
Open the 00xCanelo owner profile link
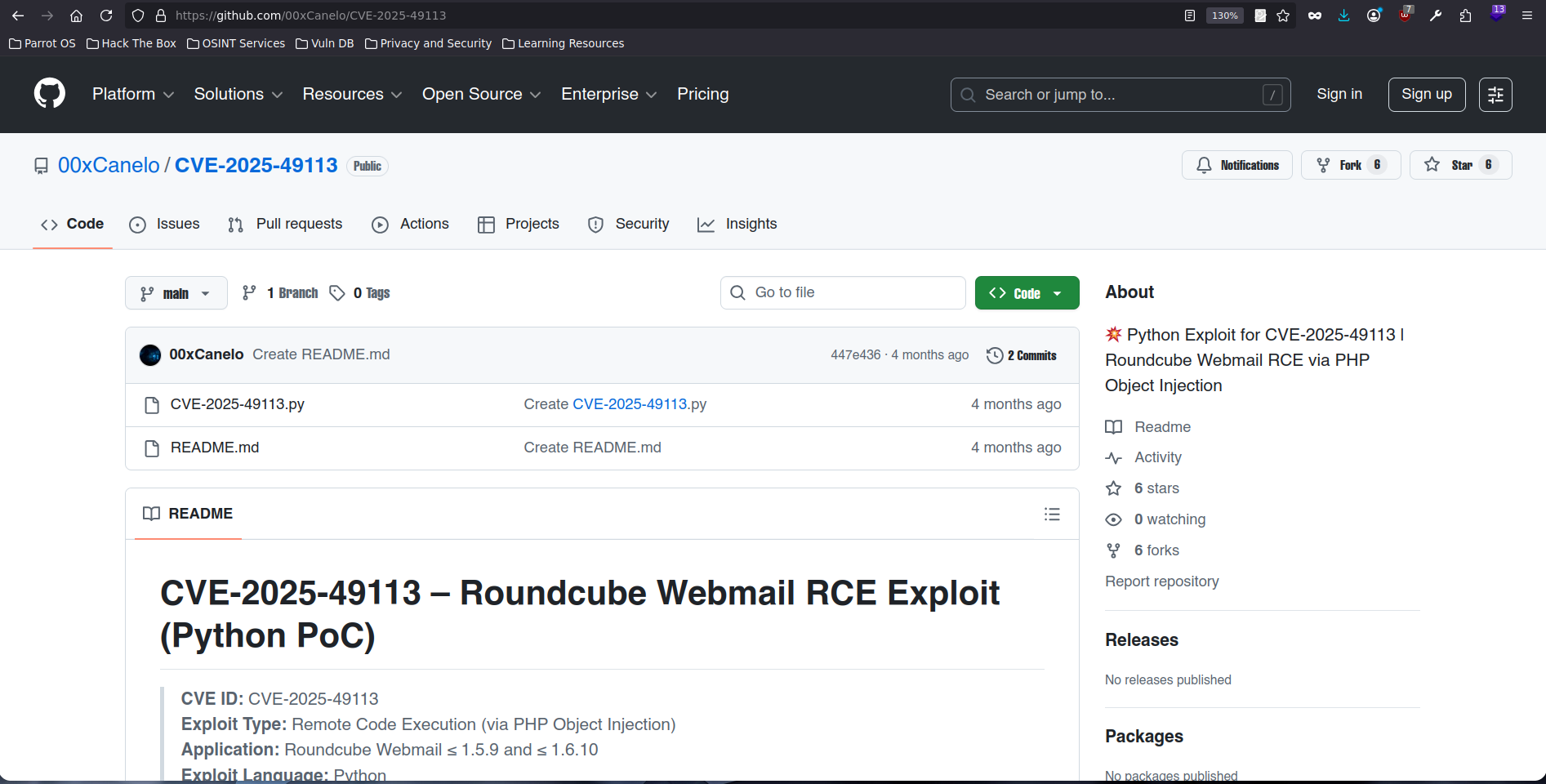(x=109, y=166)
